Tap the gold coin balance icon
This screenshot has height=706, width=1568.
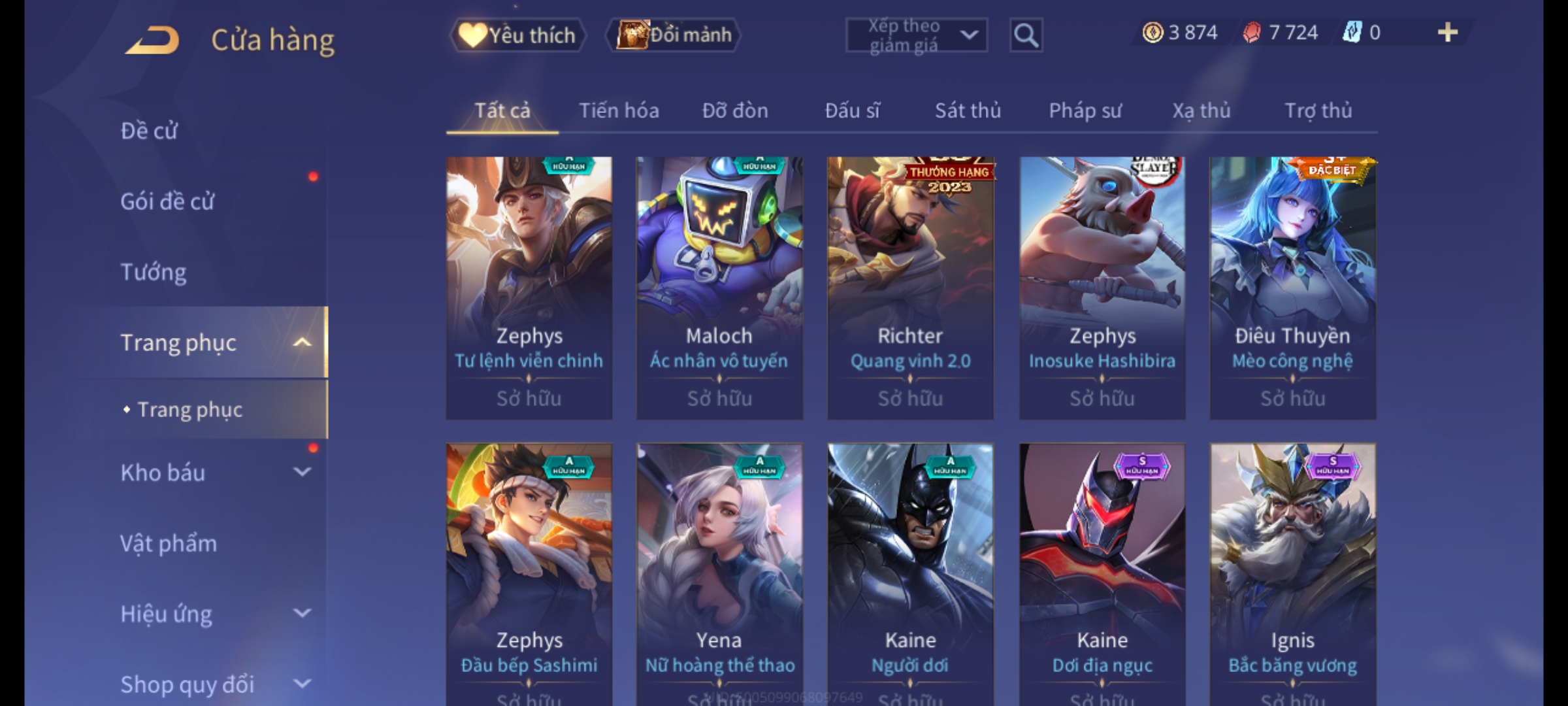[x=1152, y=33]
